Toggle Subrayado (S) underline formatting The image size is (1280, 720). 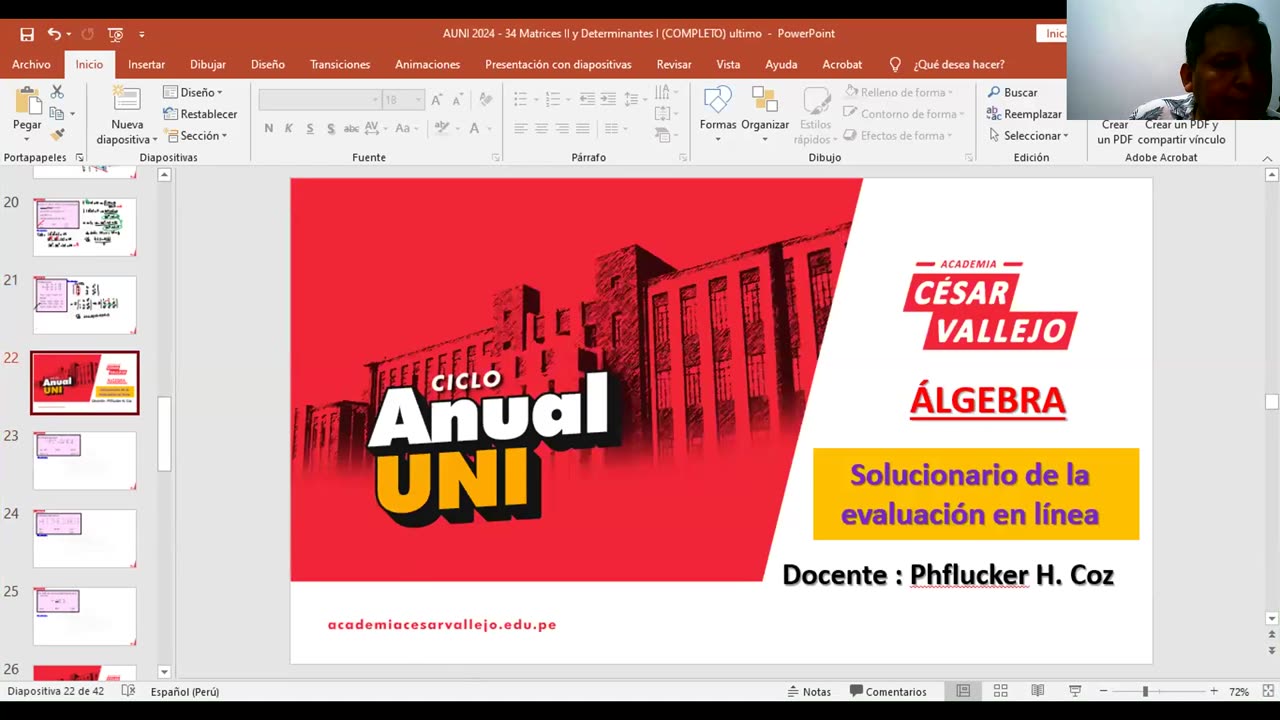tap(310, 128)
